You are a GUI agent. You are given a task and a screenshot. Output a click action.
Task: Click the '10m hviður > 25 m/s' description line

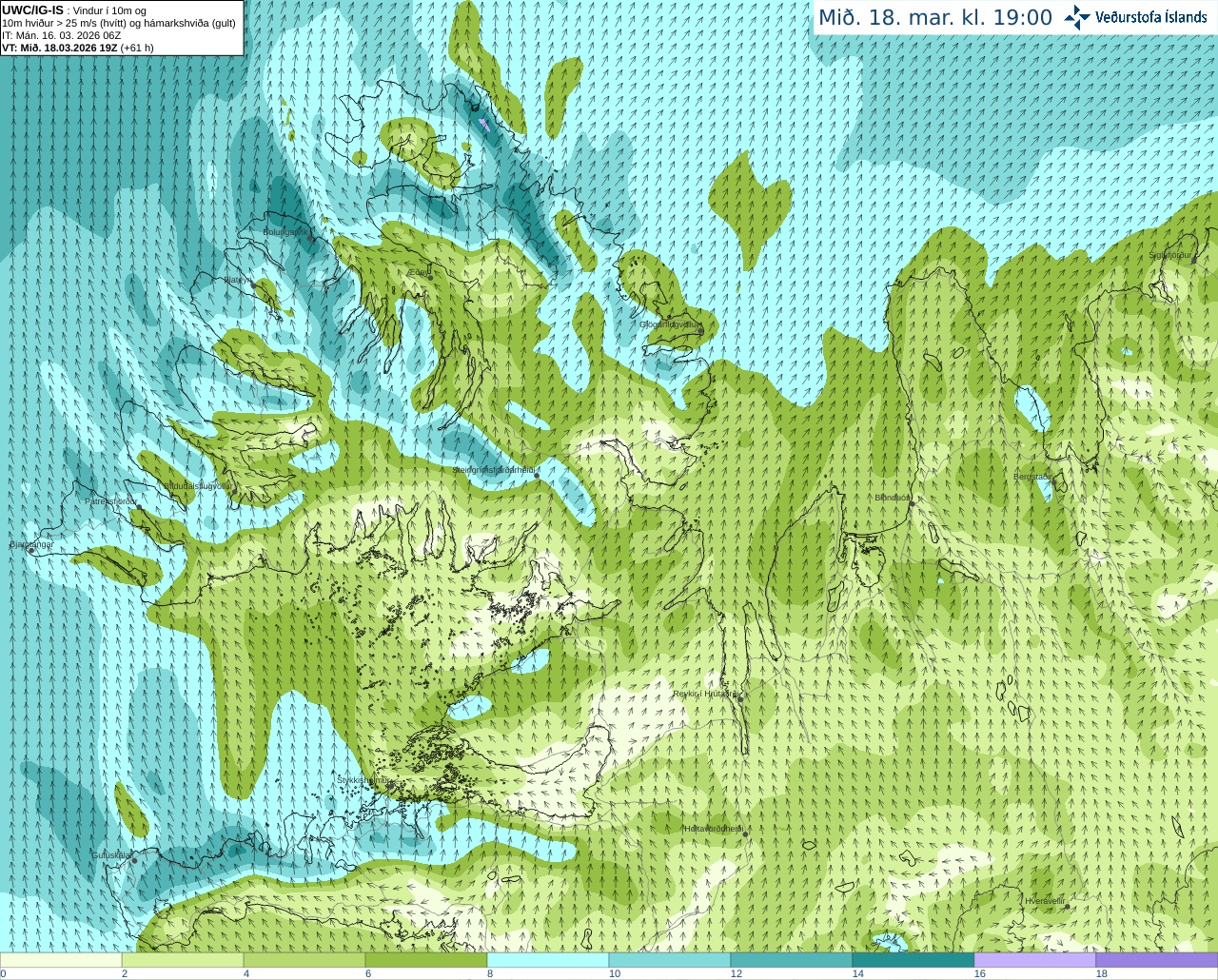pyautogui.click(x=119, y=23)
